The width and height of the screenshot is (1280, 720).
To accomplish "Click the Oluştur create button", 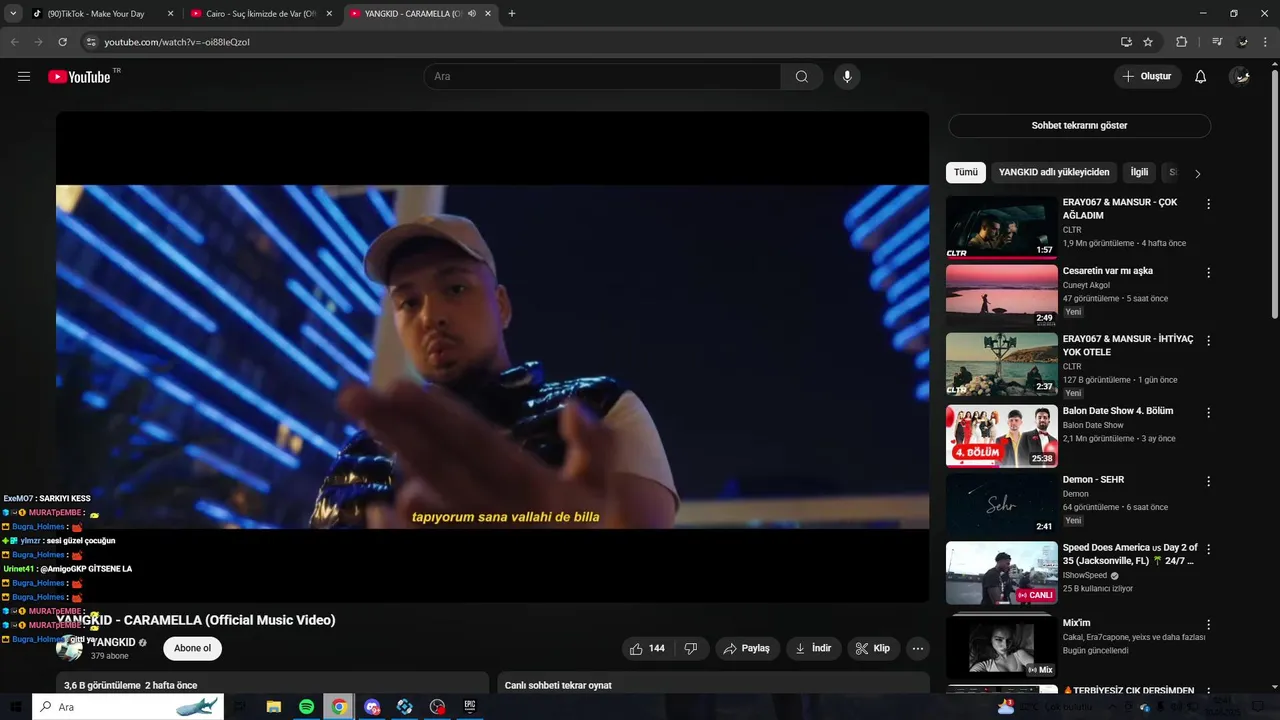I will coord(1148,77).
